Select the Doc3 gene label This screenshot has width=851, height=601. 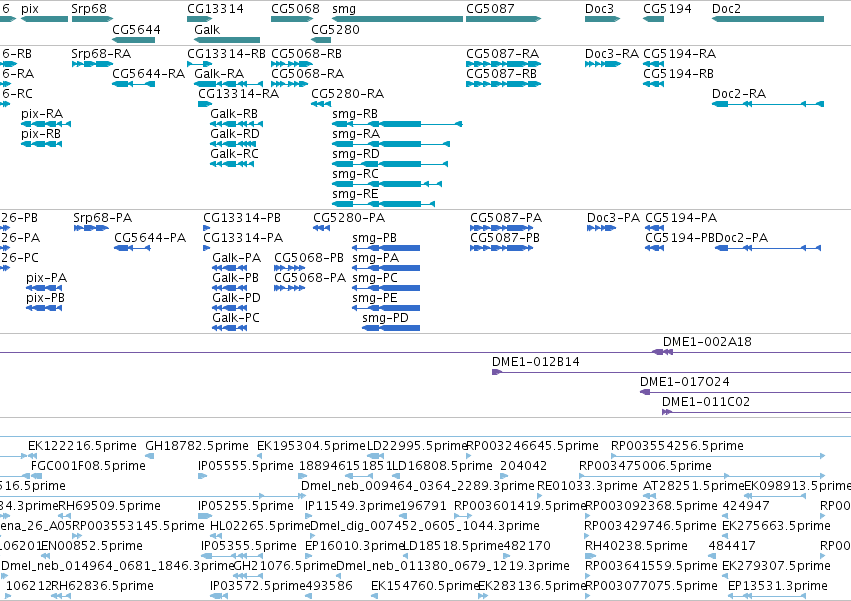coord(599,9)
